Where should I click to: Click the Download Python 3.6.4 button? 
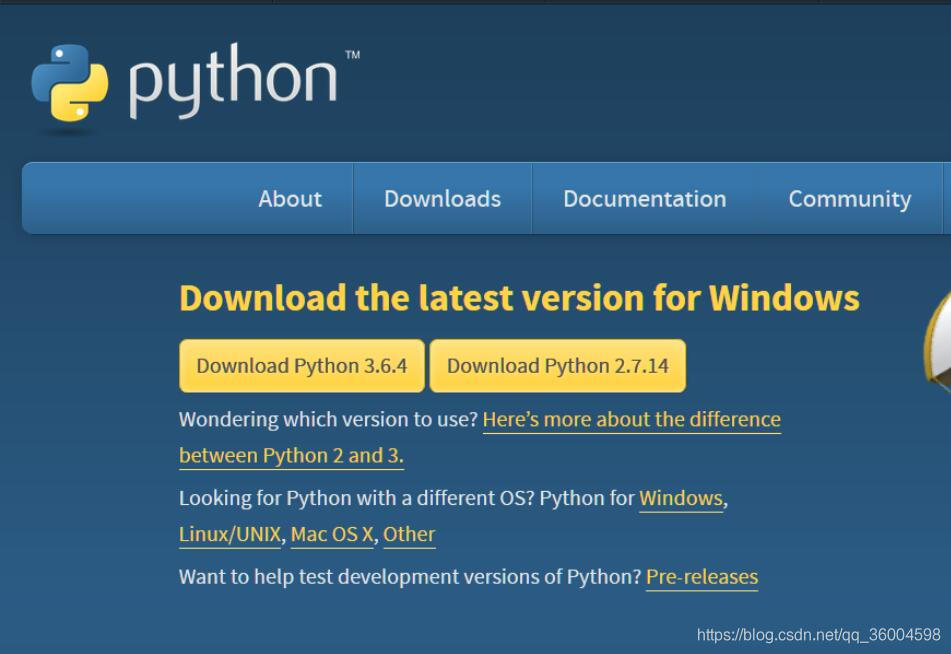click(302, 366)
